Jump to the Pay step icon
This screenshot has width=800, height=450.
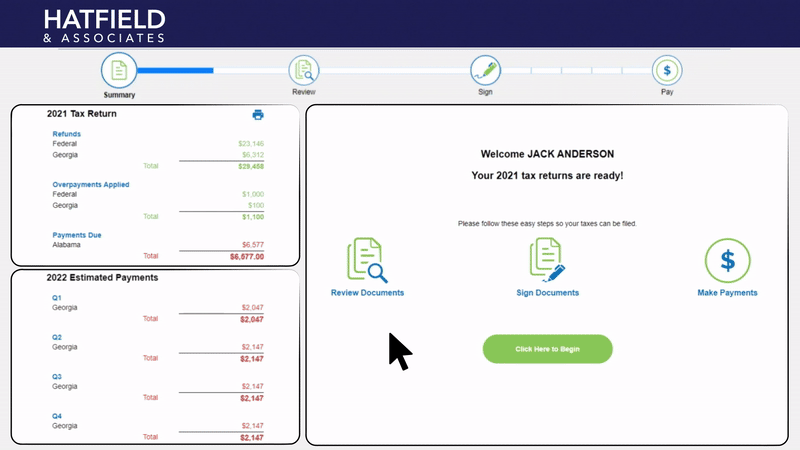pyautogui.click(x=667, y=70)
